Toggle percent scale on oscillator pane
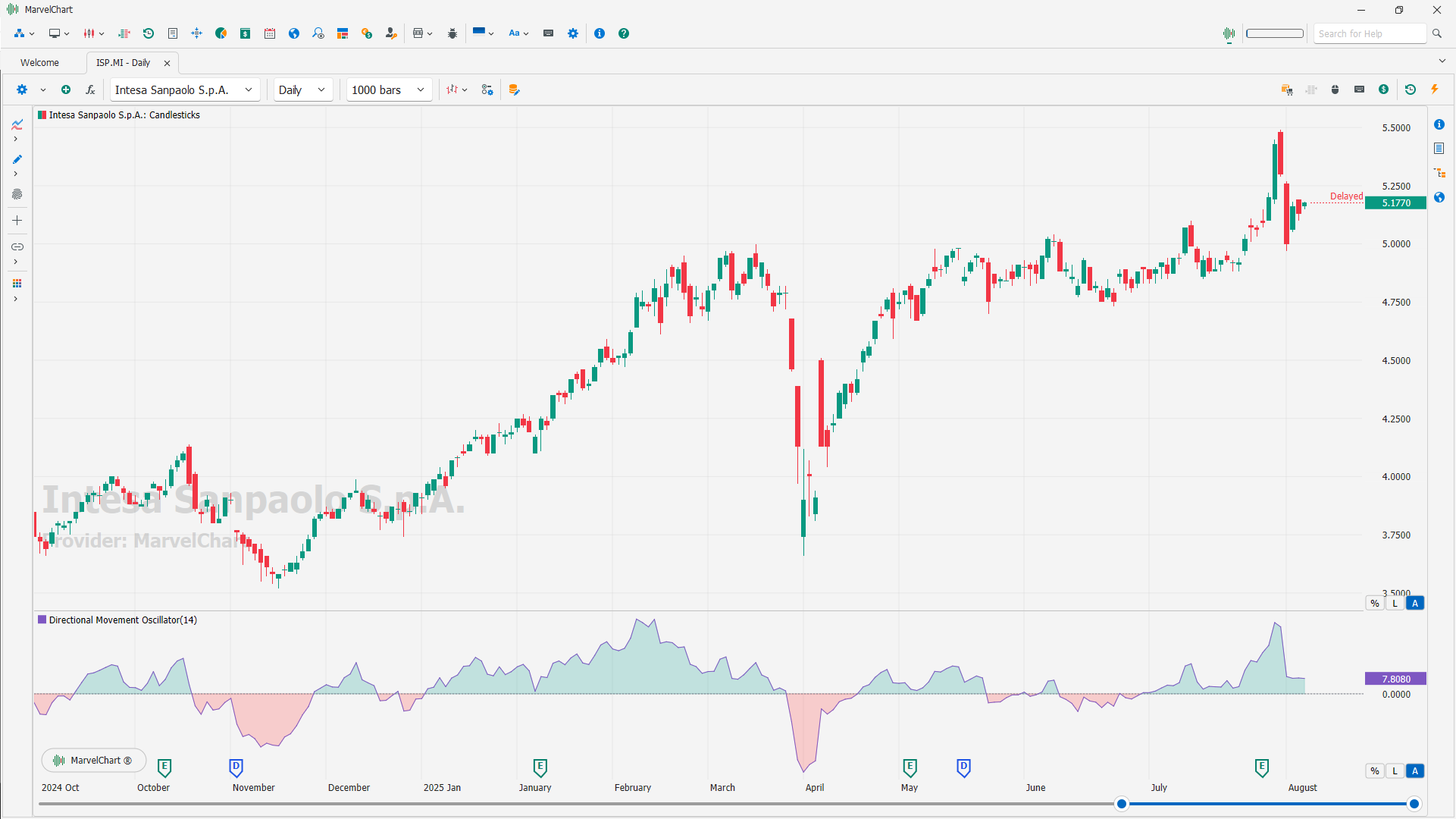Viewport: 1456px width, 819px height. click(1375, 771)
